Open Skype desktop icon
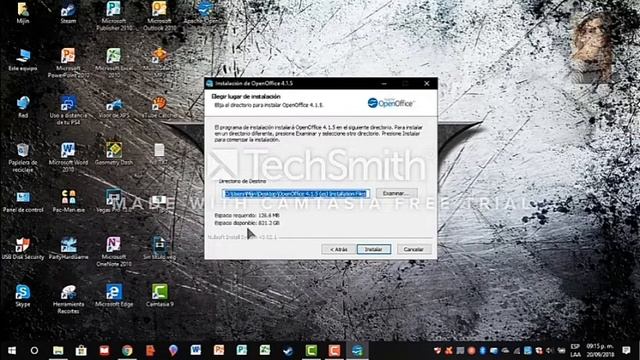The image size is (640, 360). (23, 296)
